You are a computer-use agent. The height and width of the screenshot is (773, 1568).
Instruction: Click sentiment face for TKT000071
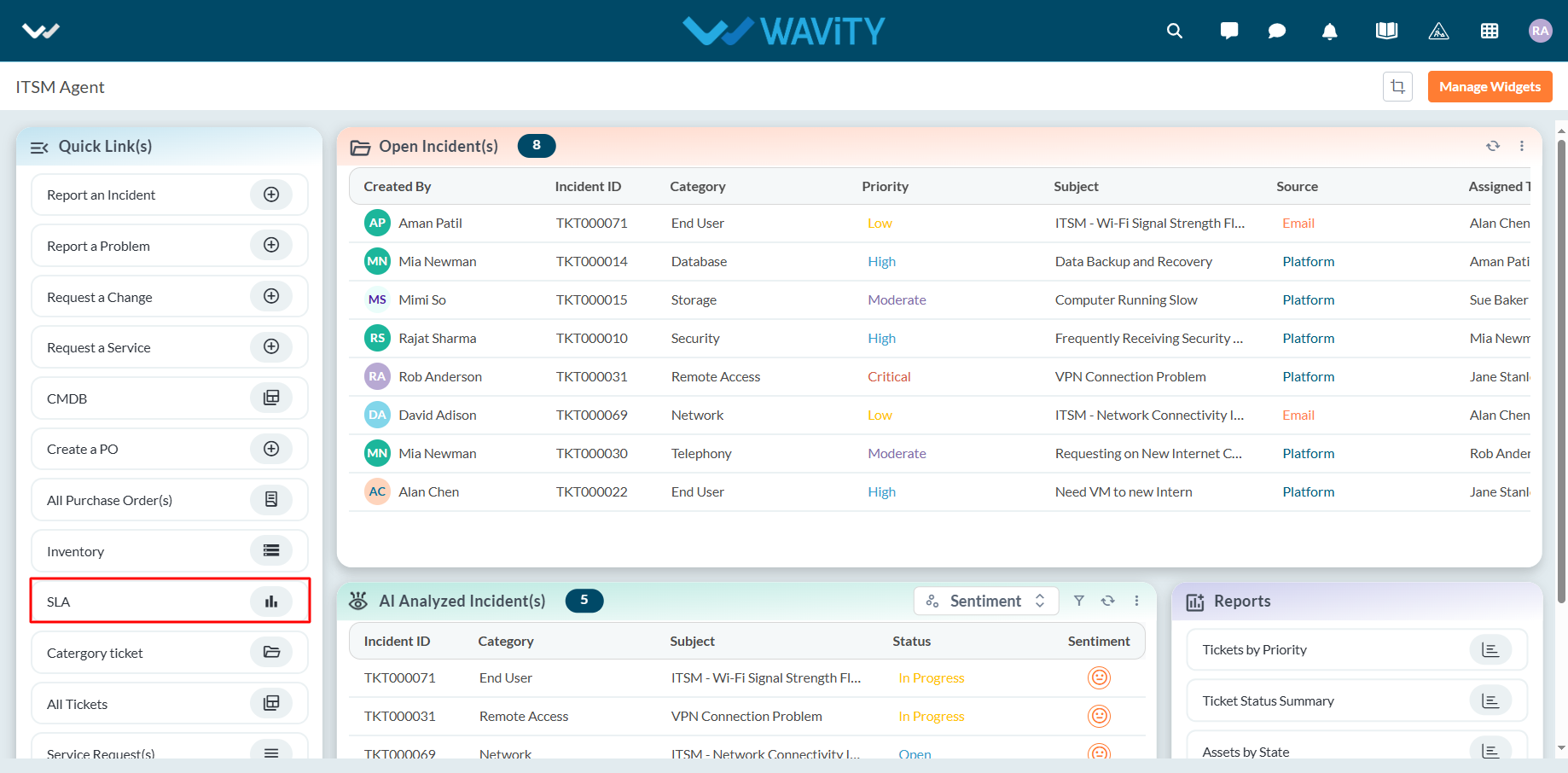(x=1099, y=677)
